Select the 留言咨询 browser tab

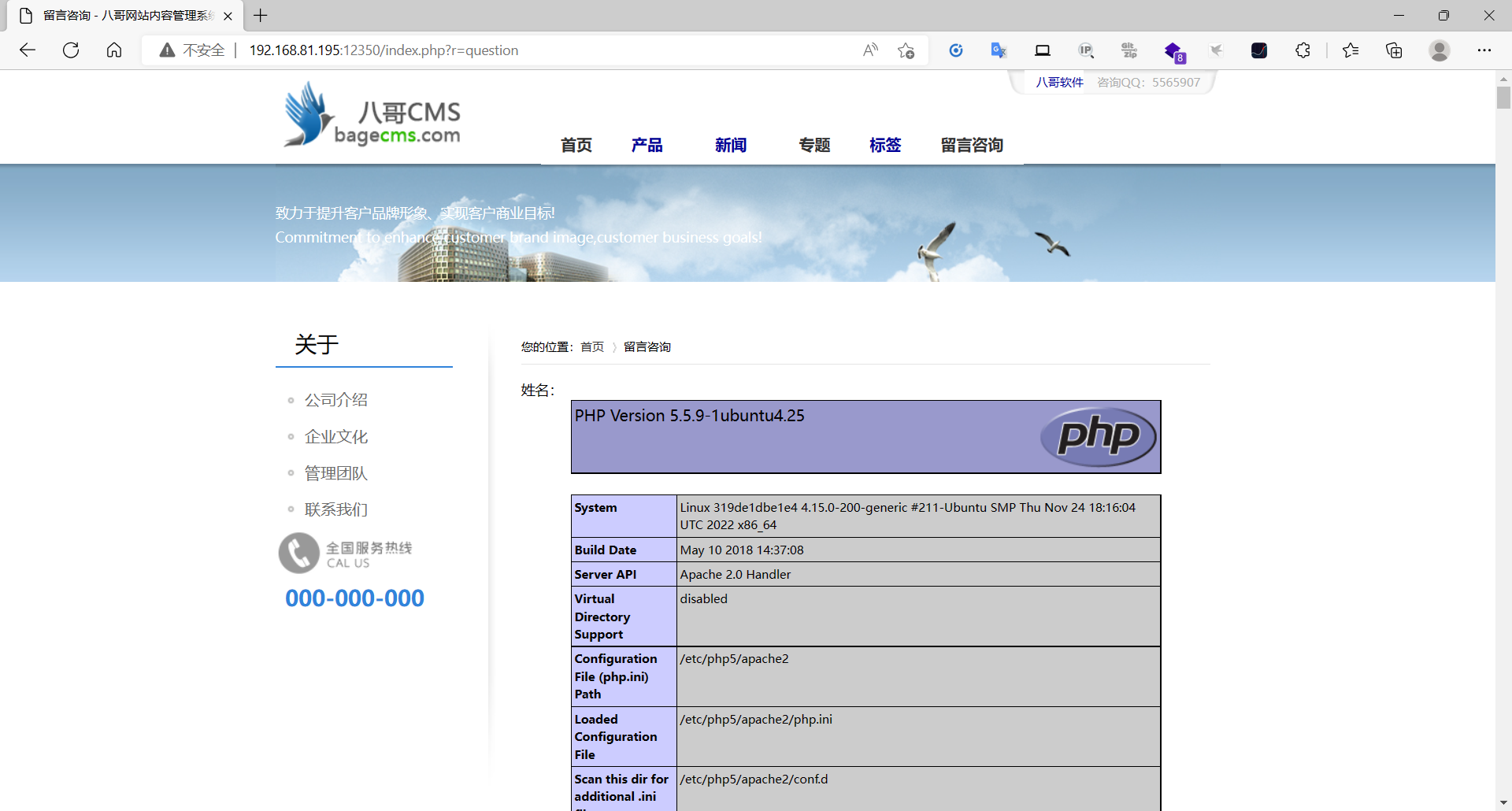coord(126,16)
